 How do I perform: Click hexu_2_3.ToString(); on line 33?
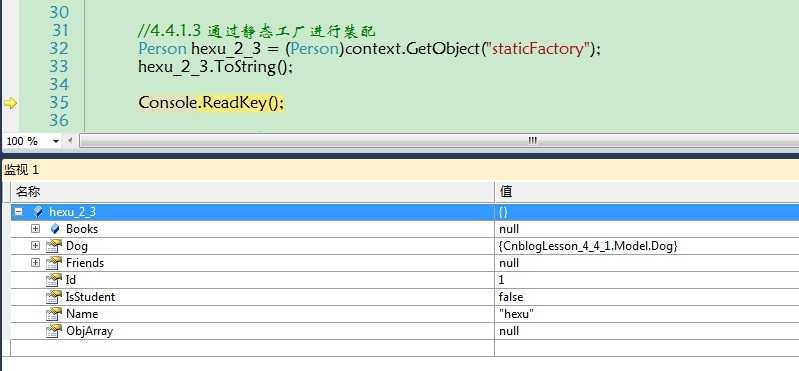(x=216, y=67)
